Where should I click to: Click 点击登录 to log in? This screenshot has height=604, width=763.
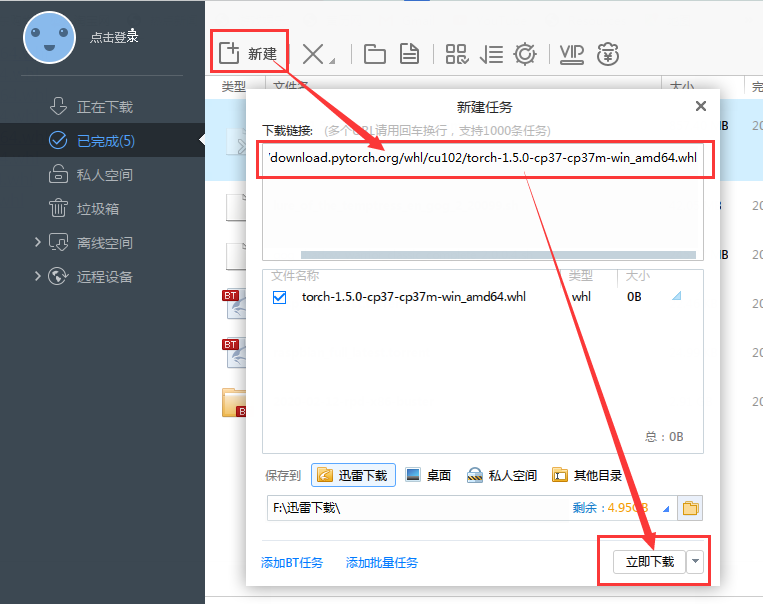(x=114, y=37)
